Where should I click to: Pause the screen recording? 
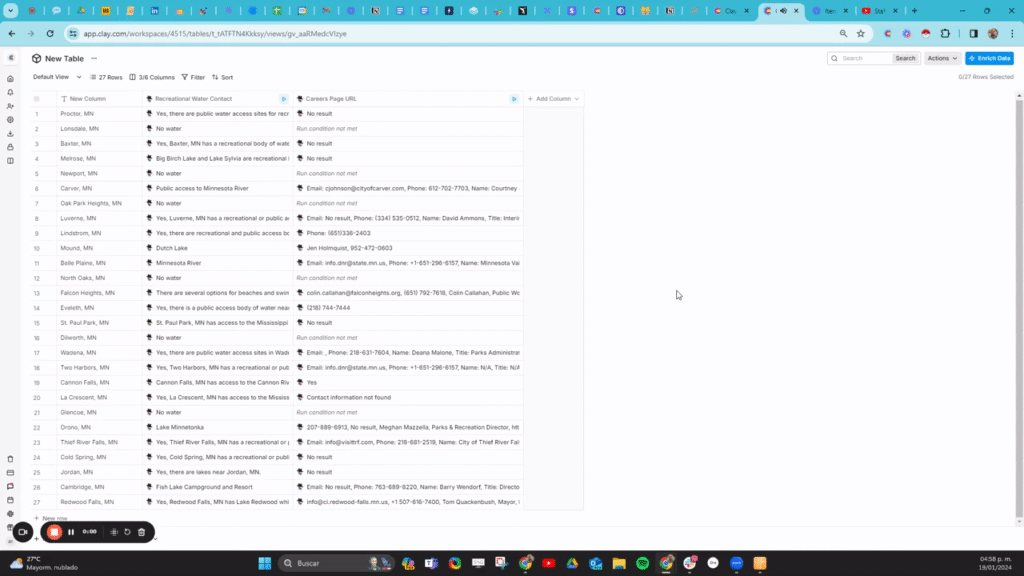[x=71, y=532]
